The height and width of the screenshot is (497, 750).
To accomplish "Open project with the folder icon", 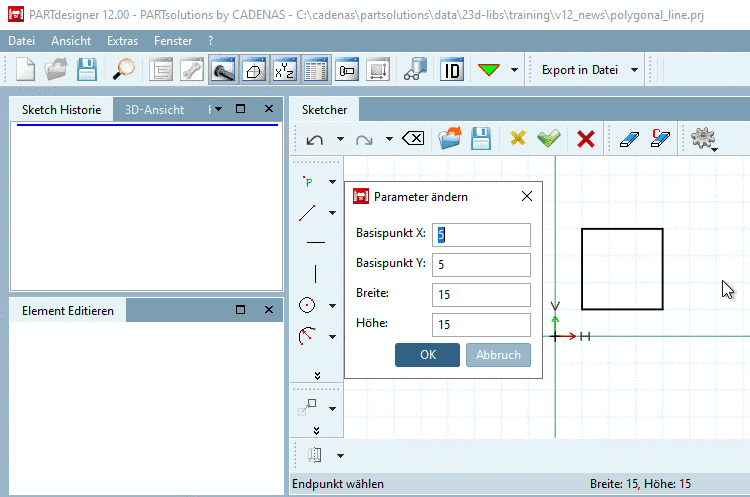I will [x=56, y=70].
